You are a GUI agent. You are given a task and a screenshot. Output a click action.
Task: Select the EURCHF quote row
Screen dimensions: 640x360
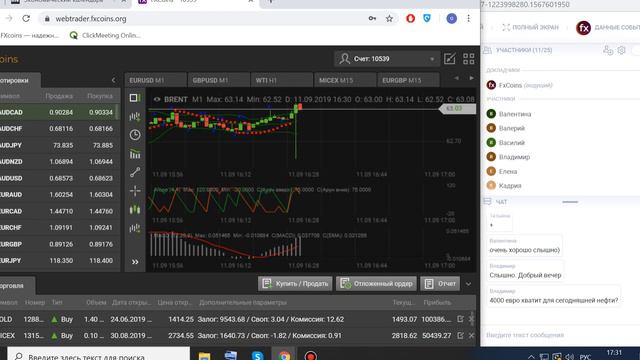coord(59,228)
